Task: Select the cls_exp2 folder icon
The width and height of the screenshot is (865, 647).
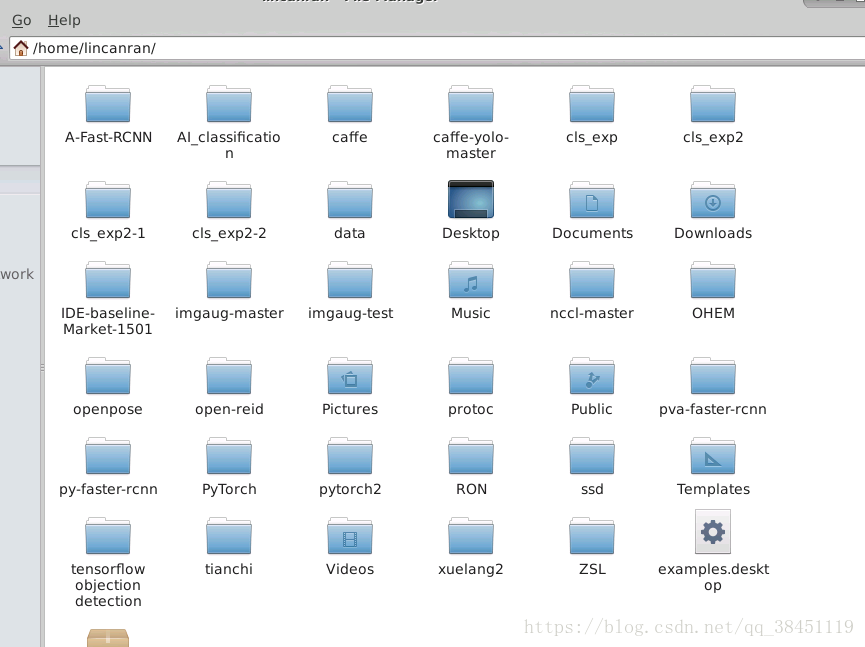Action: point(713,104)
